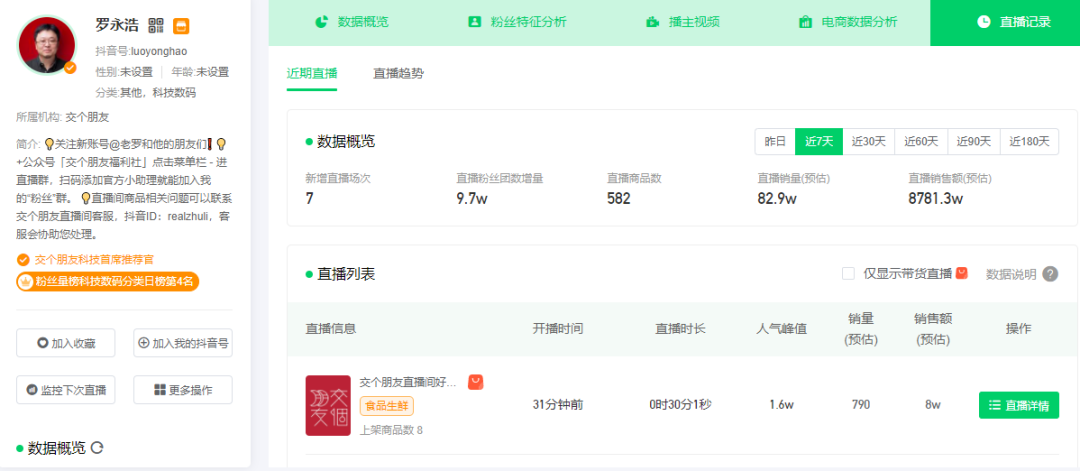Select the 近7天 time range
Viewport: 1080px width, 471px height.
point(819,142)
